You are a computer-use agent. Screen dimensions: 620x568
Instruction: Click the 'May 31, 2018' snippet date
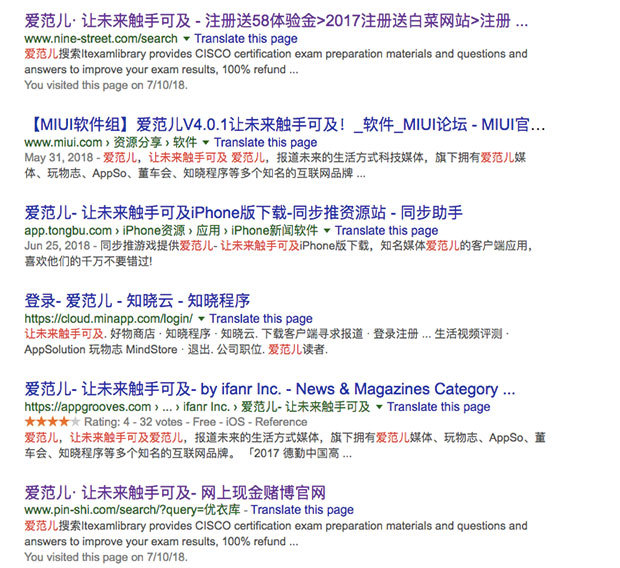point(59,158)
